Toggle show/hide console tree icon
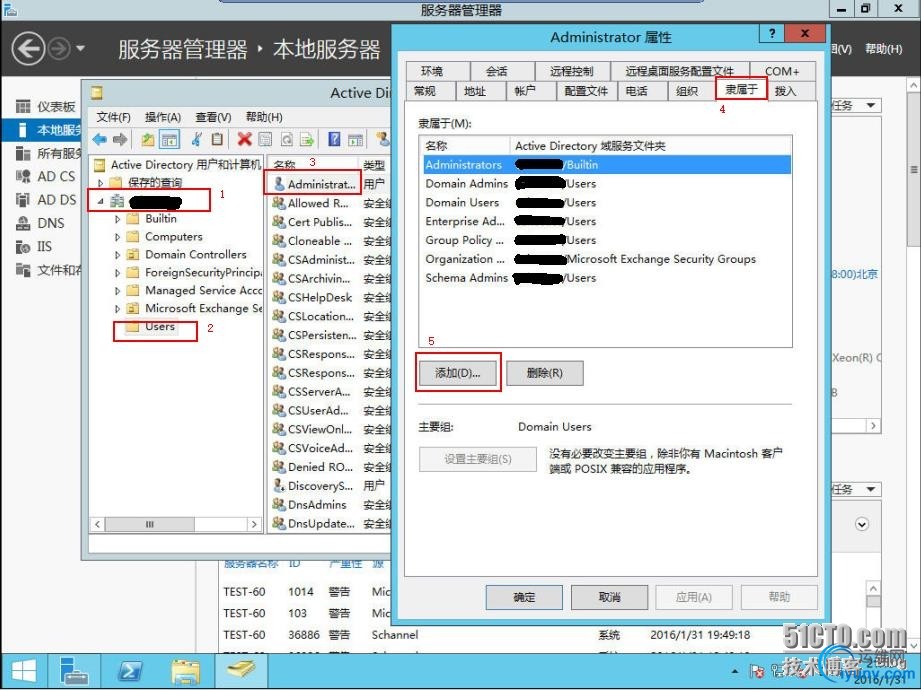The image size is (921, 690). click(x=169, y=140)
